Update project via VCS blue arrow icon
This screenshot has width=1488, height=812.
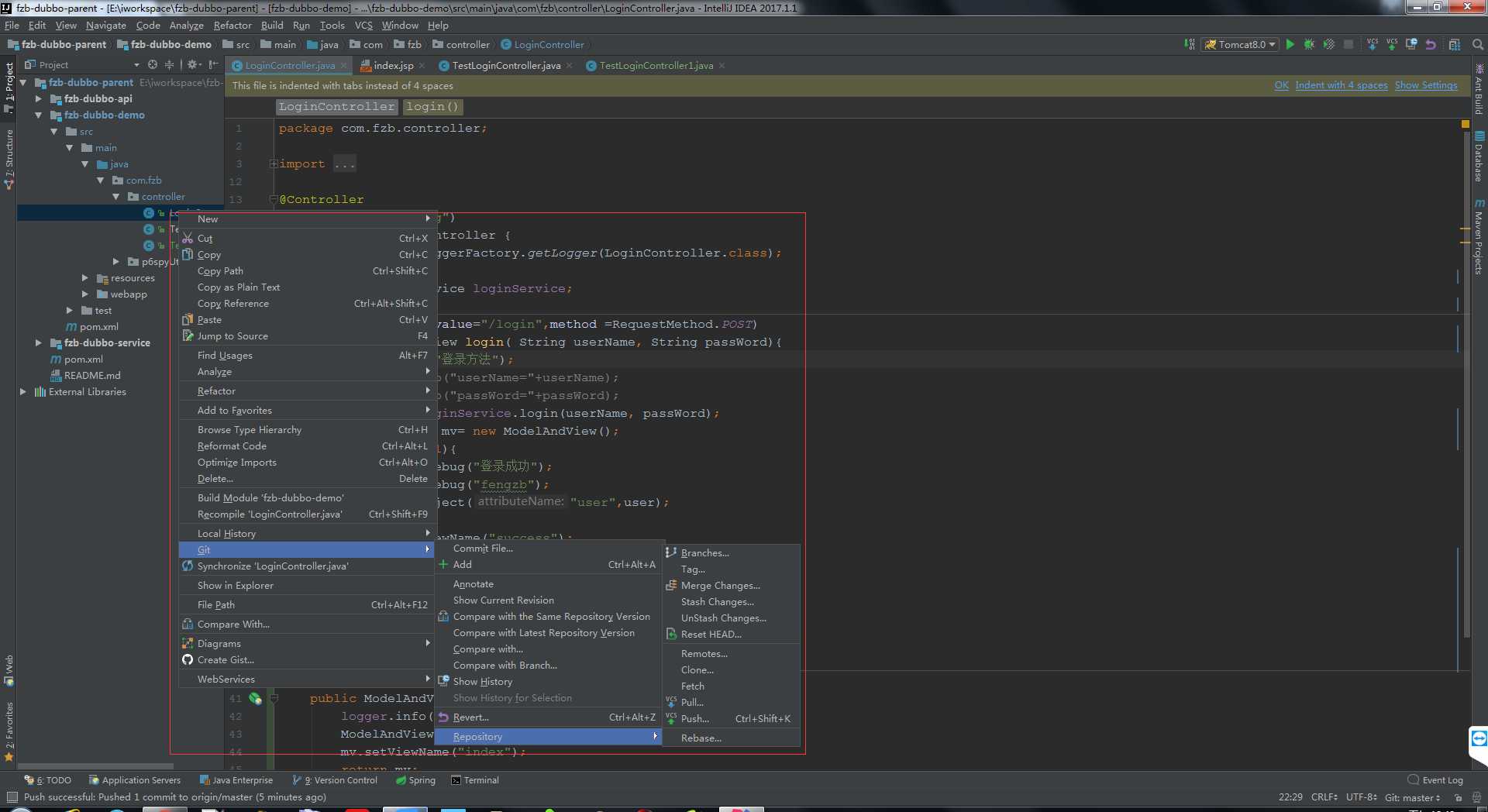[x=1373, y=44]
